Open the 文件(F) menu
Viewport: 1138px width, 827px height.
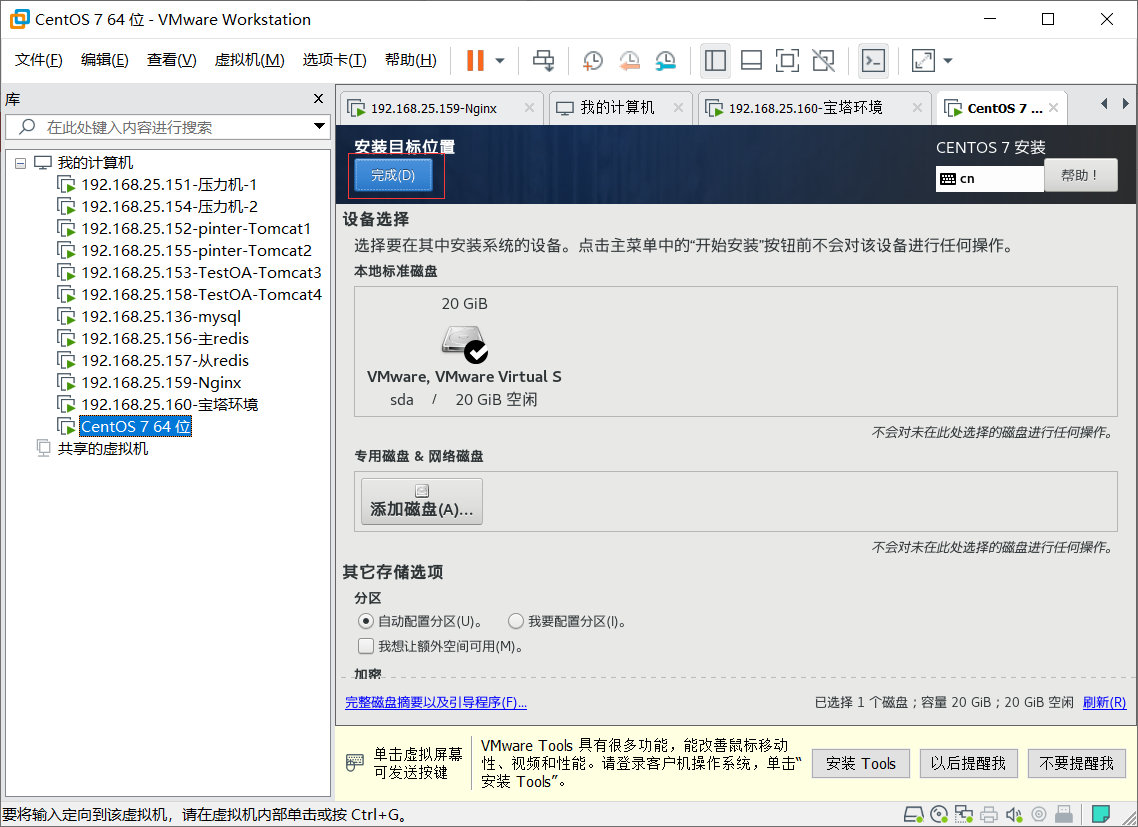click(x=38, y=60)
